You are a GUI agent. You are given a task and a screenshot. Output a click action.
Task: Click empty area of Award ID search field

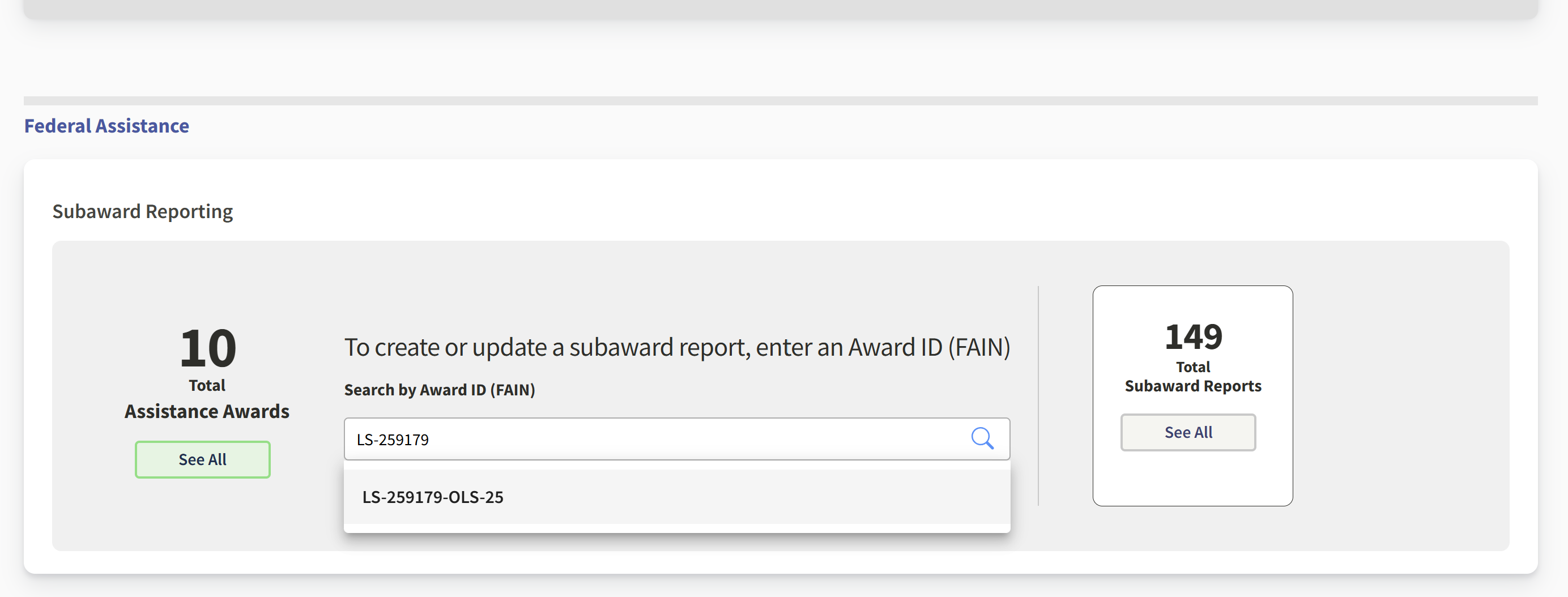coord(670,439)
